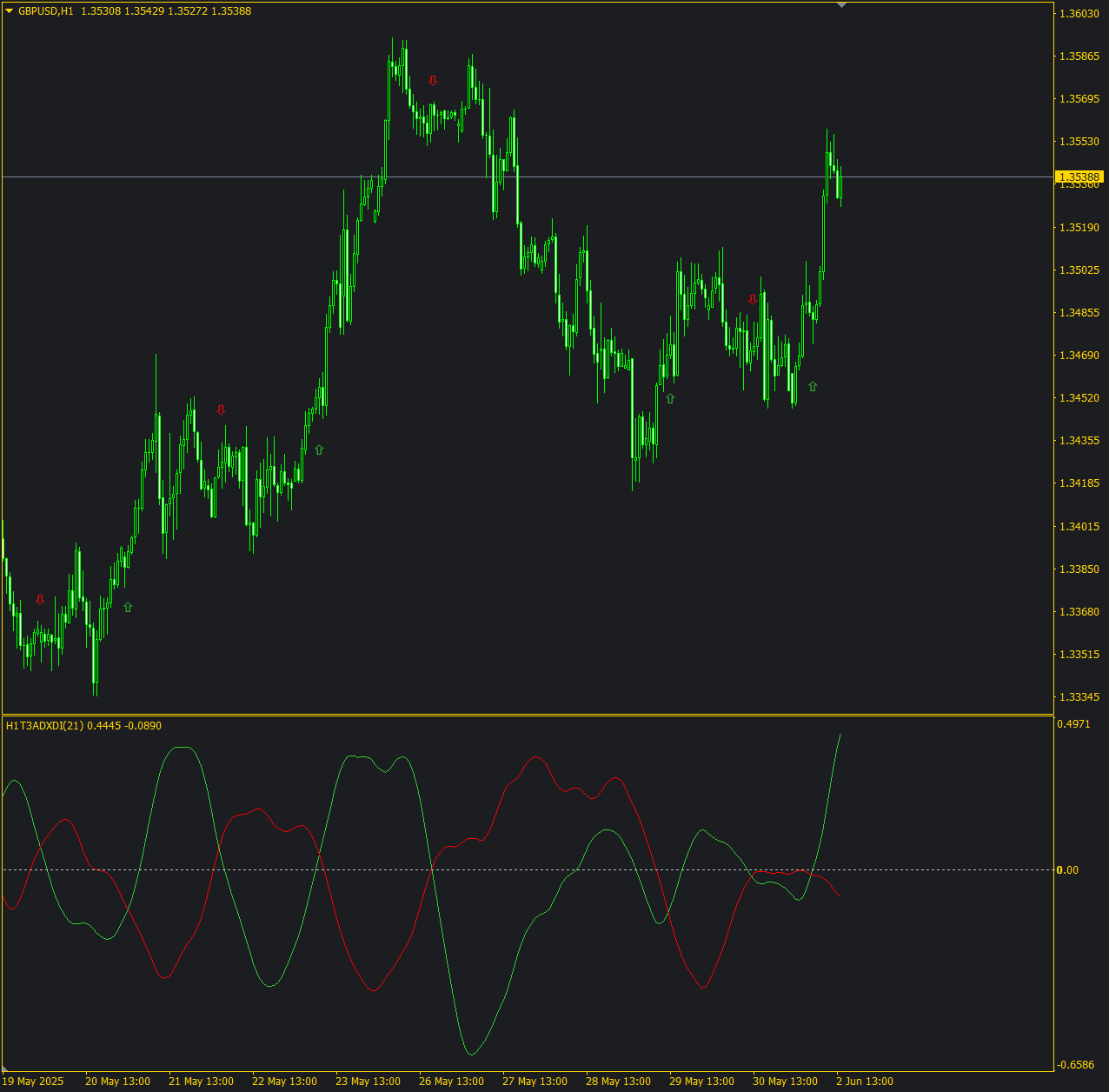The image size is (1109, 1092).
Task: Click the OHLC values 1.35308 1.35429 1.35272 1.35388
Action: click(x=166, y=11)
